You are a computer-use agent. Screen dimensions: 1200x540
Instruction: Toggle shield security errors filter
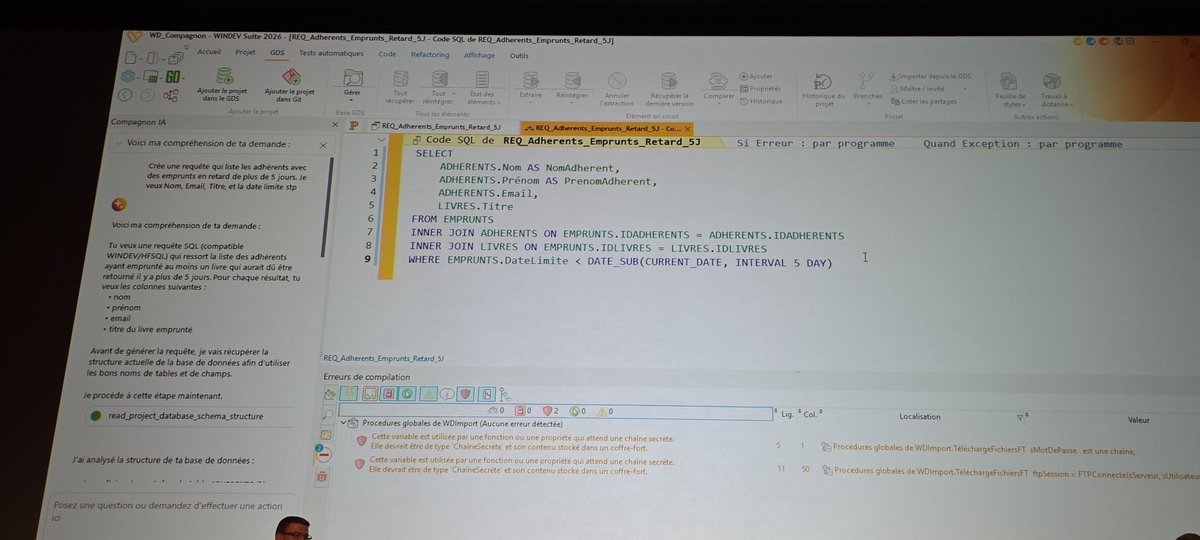[x=465, y=393]
